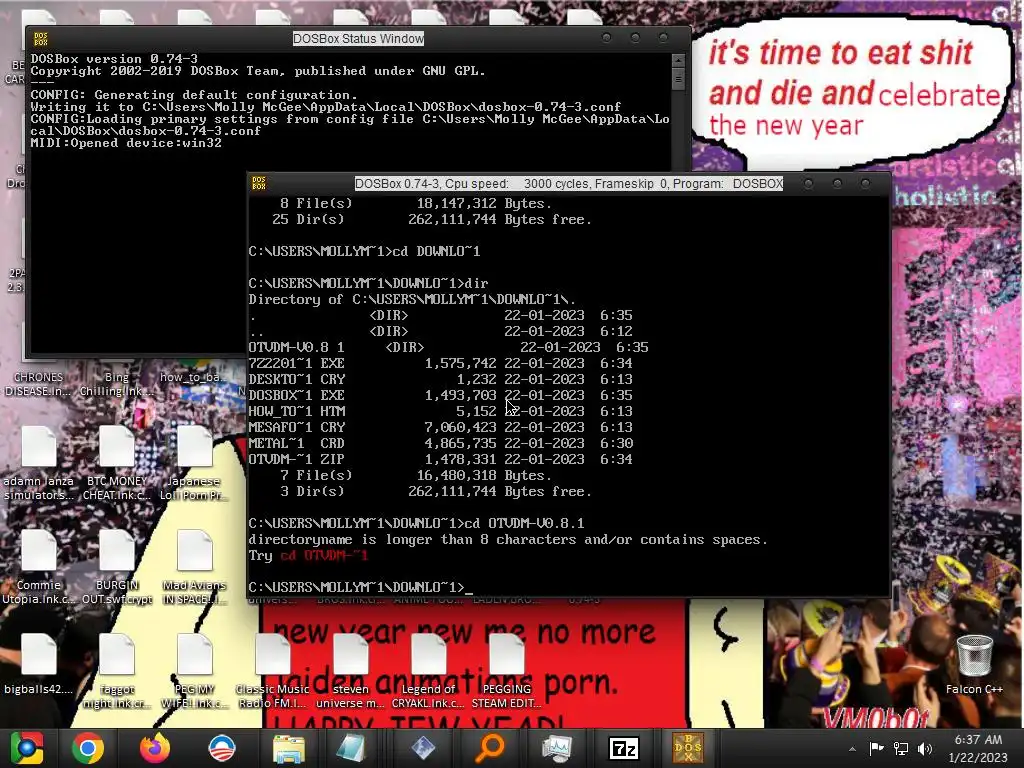Select the 'steven universe' desktop file
This screenshot has width=1024, height=768.
coord(351,671)
